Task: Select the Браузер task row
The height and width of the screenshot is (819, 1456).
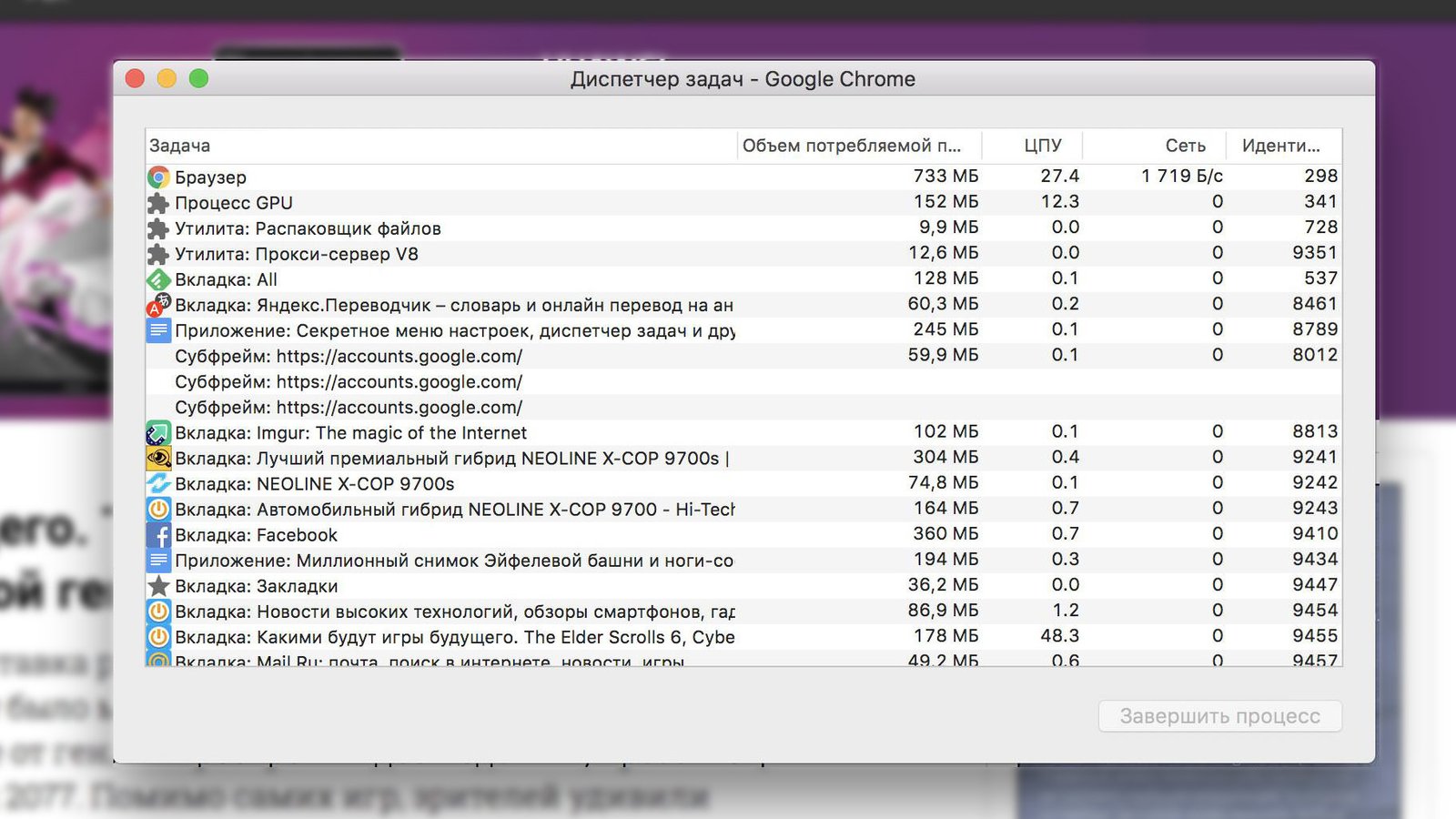Action: [743, 177]
